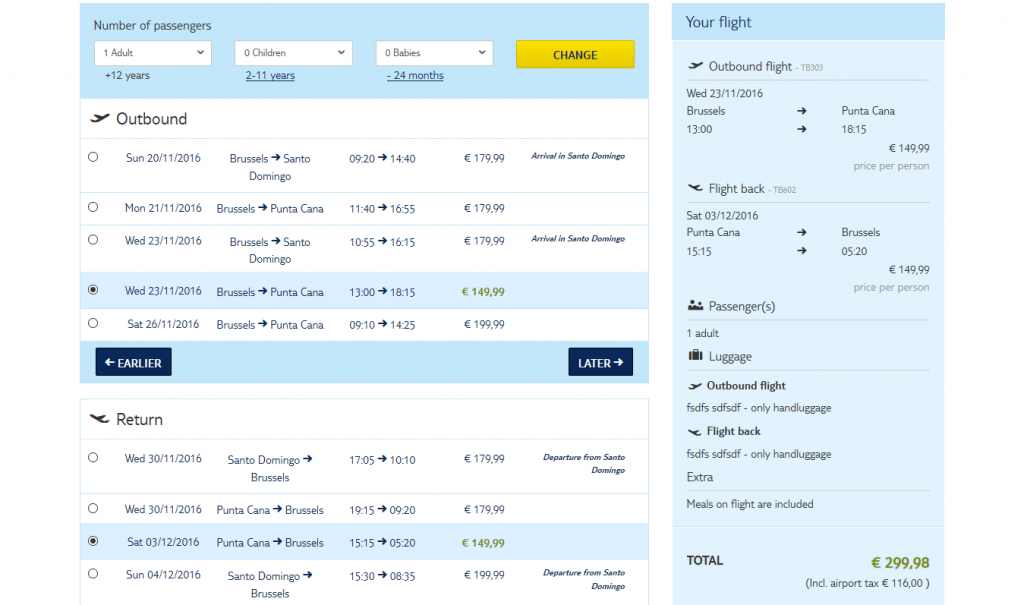Open the 0 Children dropdown
Viewport: 1024px width, 605px height.
coord(294,53)
